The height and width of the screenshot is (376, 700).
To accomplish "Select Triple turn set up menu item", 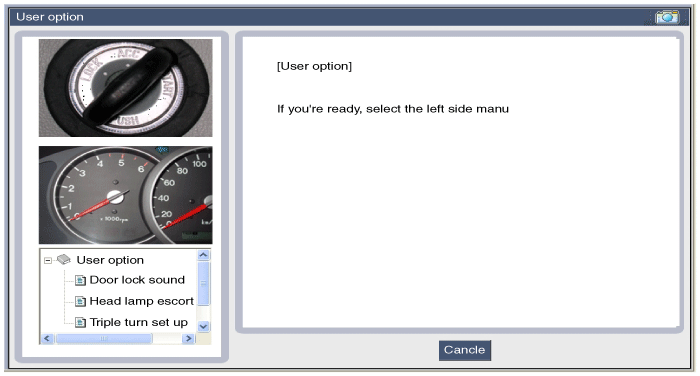I will pos(138,322).
